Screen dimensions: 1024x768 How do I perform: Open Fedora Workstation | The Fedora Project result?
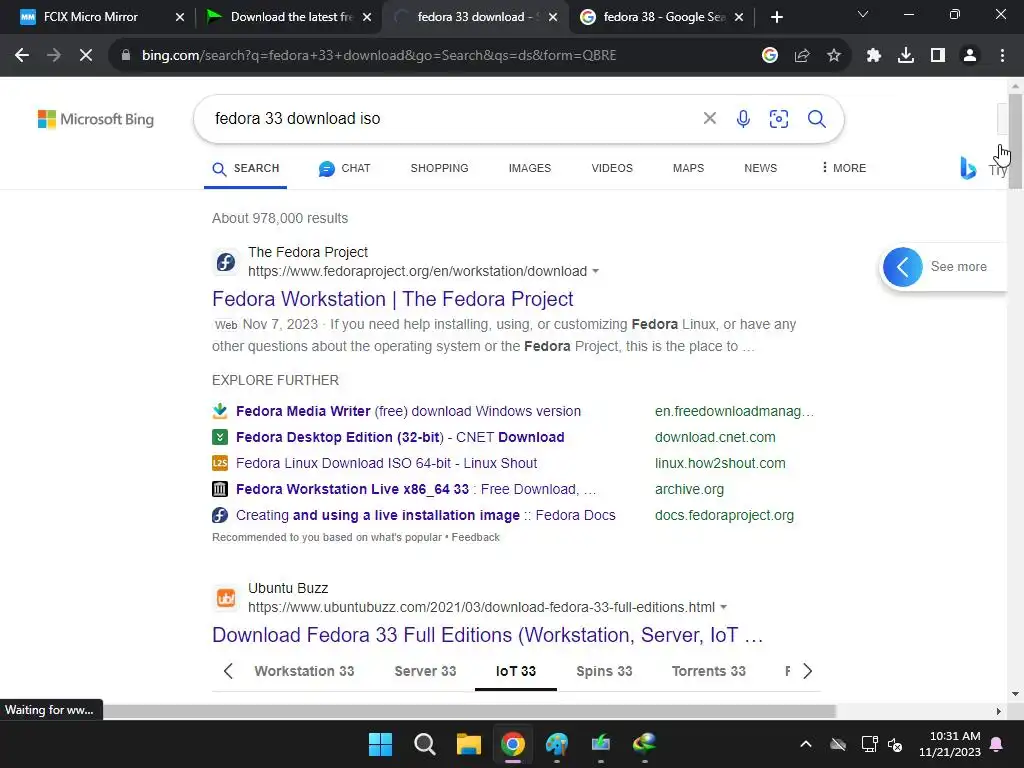point(392,299)
